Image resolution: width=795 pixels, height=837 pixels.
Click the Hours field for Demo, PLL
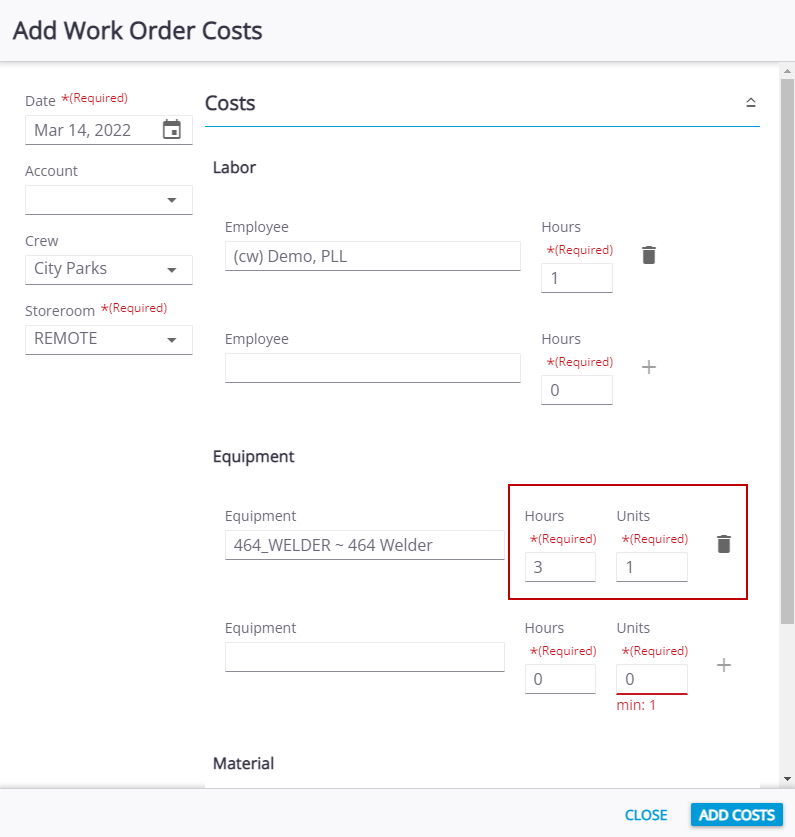pos(577,278)
